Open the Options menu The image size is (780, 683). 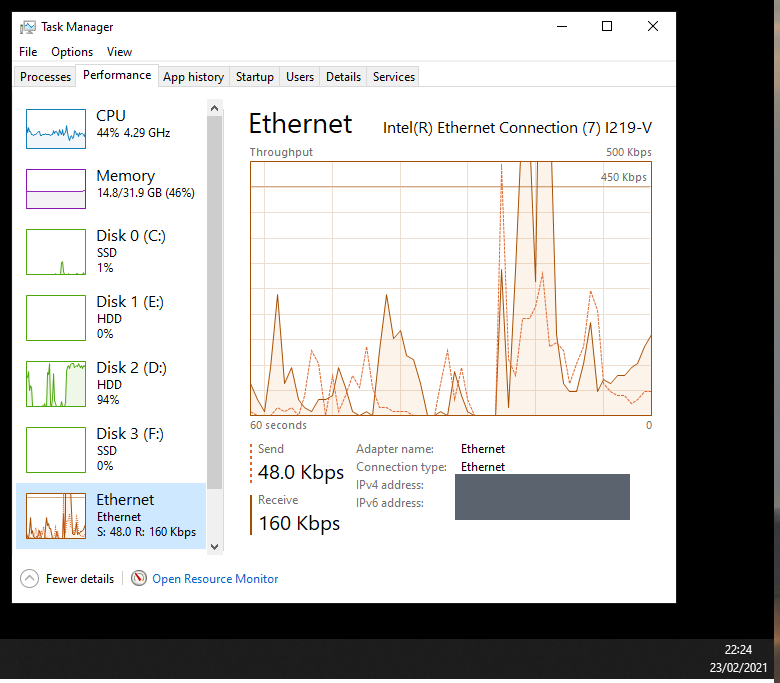pyautogui.click(x=72, y=52)
